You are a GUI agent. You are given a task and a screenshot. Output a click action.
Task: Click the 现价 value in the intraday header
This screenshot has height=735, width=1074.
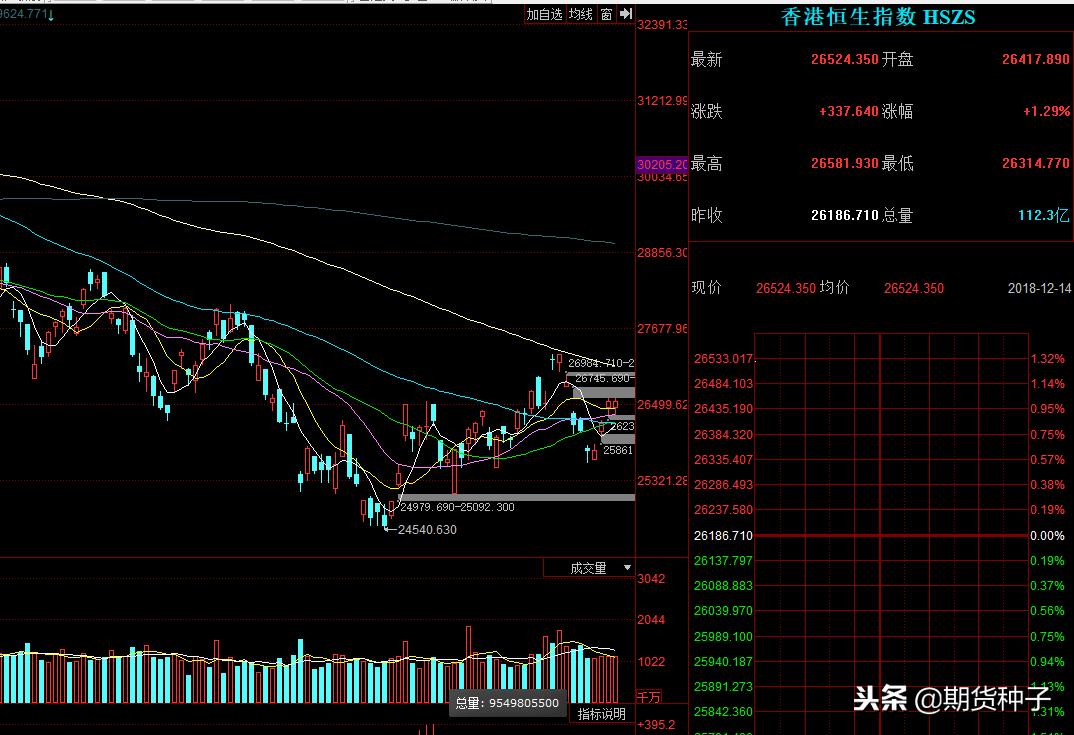tap(786, 288)
